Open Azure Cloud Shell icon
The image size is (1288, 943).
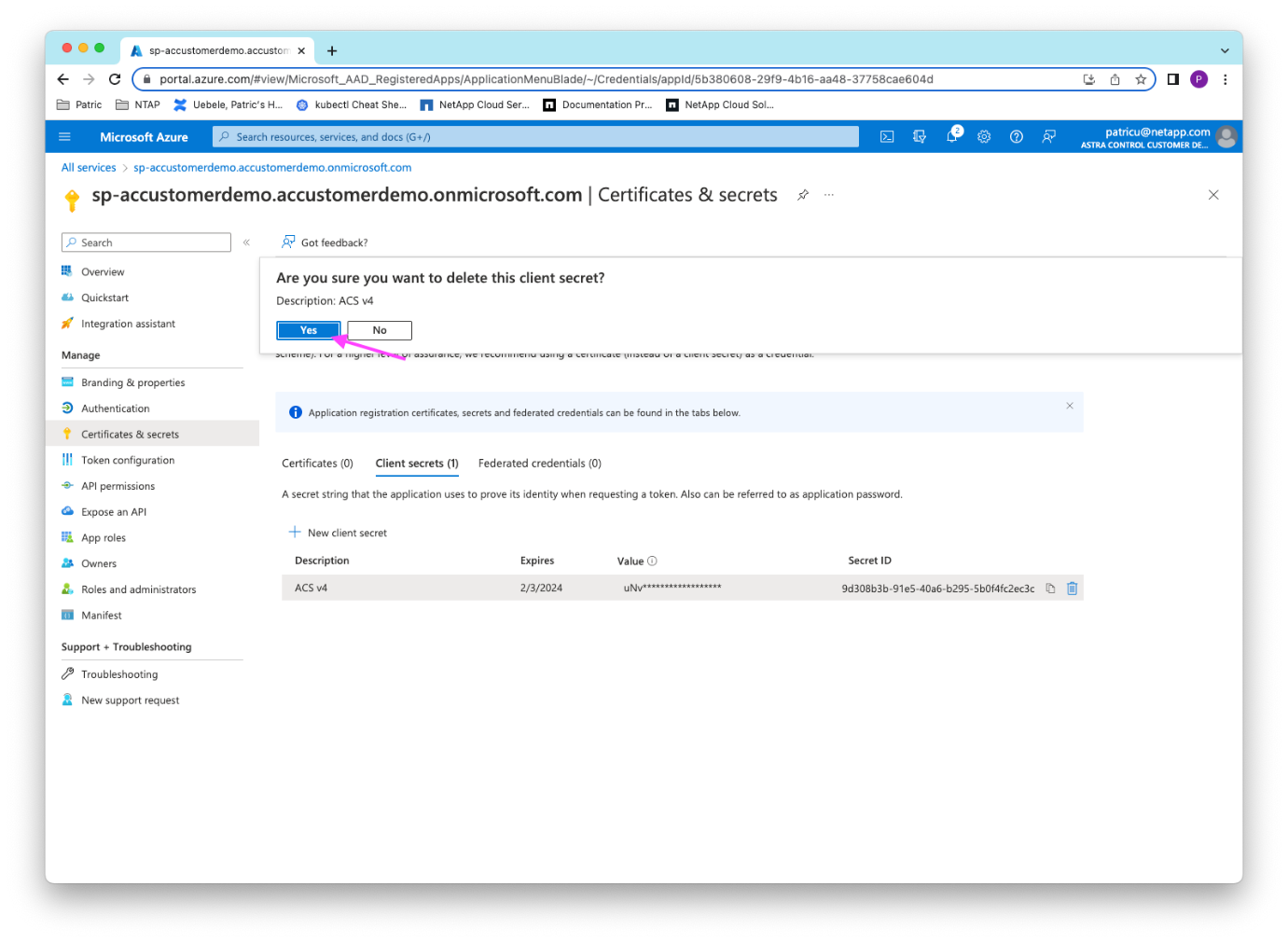(x=887, y=137)
